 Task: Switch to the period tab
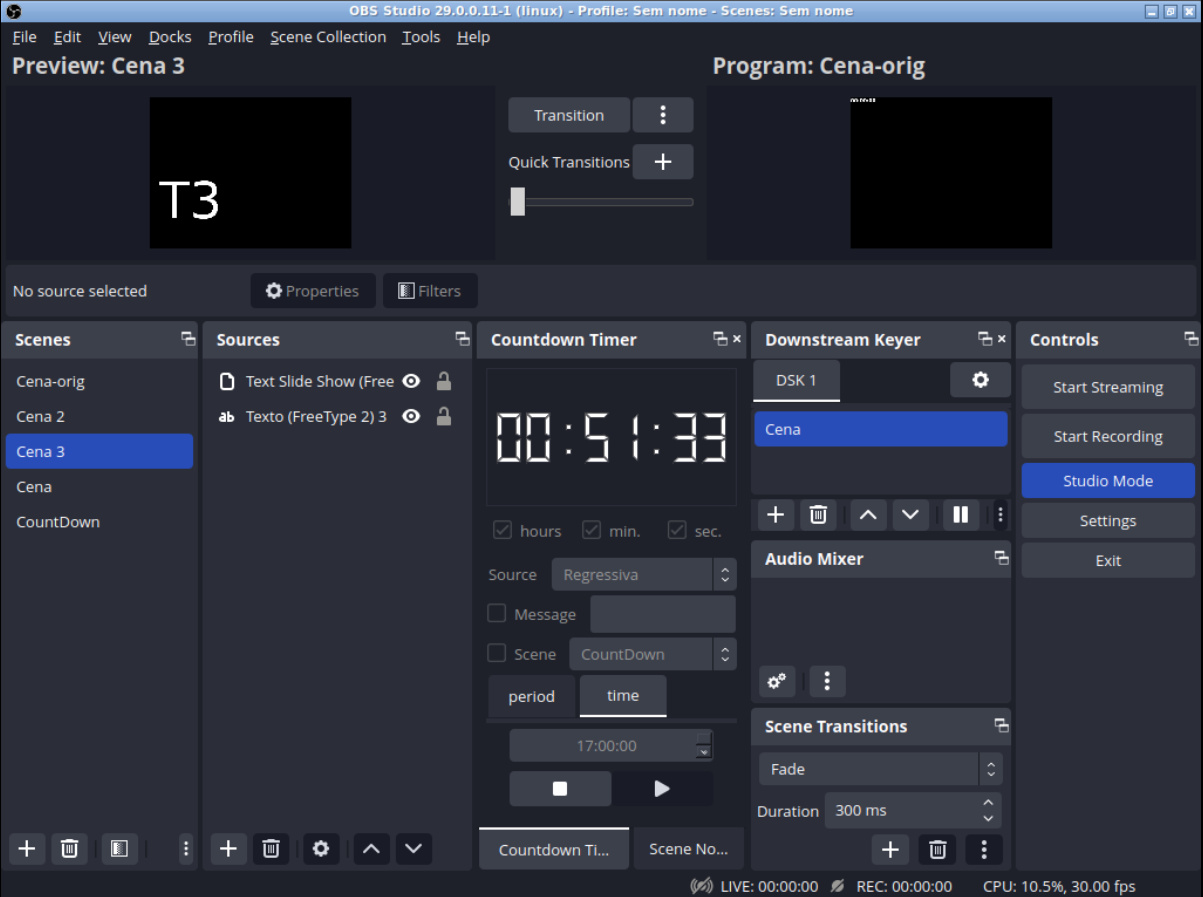(531, 696)
